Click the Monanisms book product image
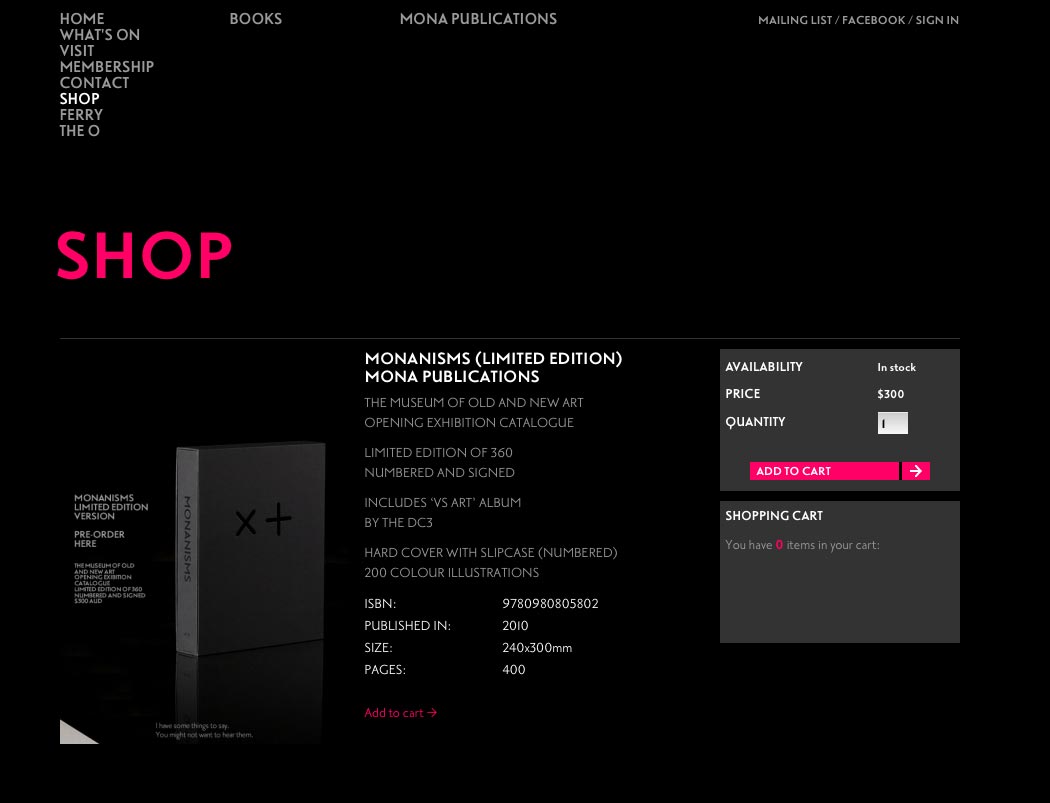 (192, 546)
